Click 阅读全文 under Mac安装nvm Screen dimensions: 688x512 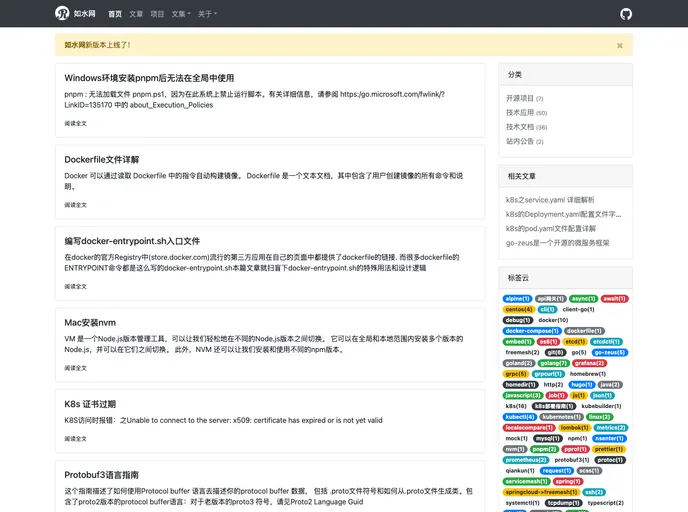pos(75,368)
